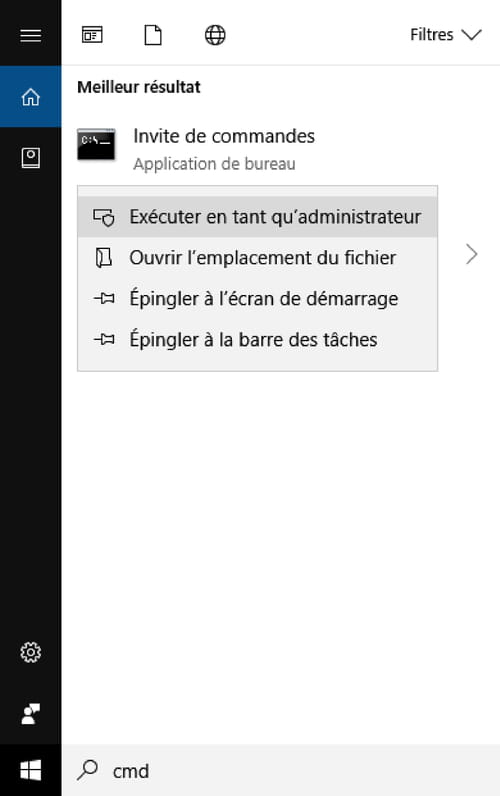This screenshot has height=796, width=500.
Task: Click the Command Prompt thumbnail icon
Action: tap(96, 145)
